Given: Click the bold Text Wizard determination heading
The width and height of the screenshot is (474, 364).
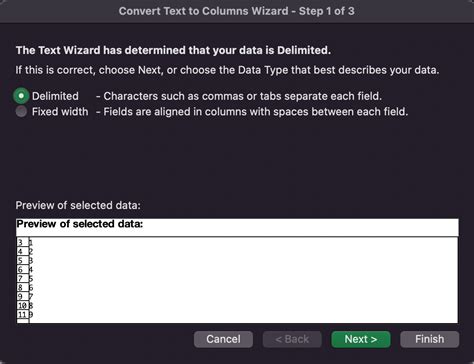Looking at the screenshot, I should pyautogui.click(x=173, y=50).
